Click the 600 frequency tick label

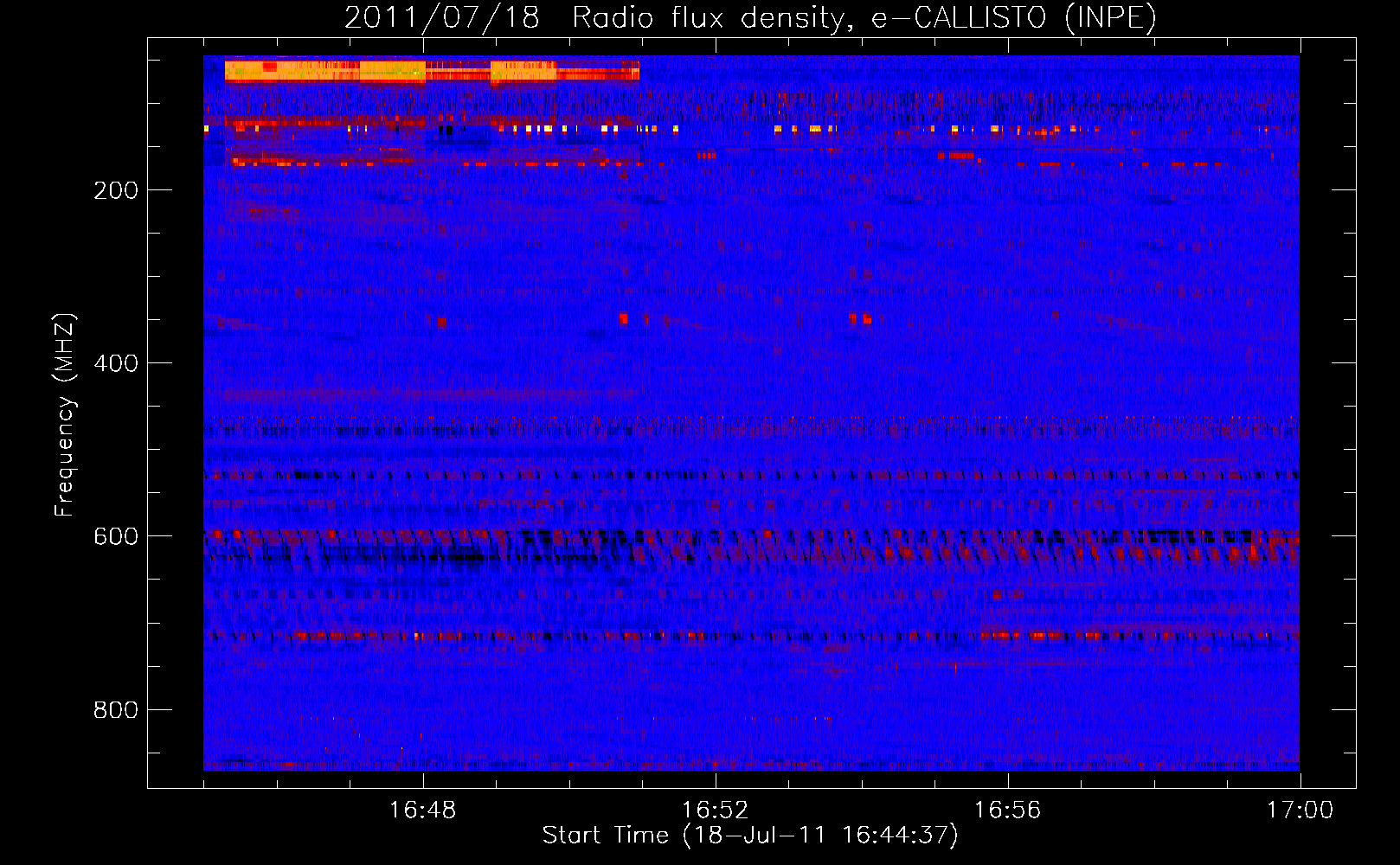[x=116, y=536]
